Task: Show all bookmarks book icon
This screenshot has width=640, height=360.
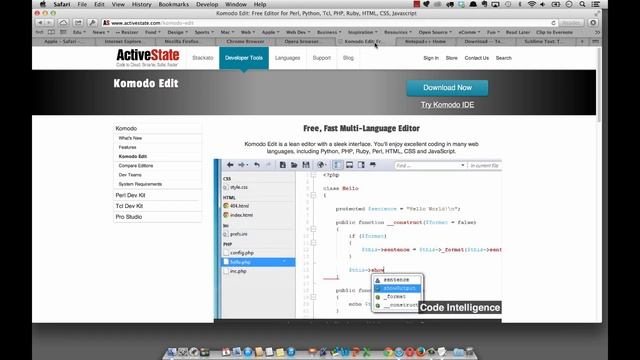Action: tap(51, 32)
